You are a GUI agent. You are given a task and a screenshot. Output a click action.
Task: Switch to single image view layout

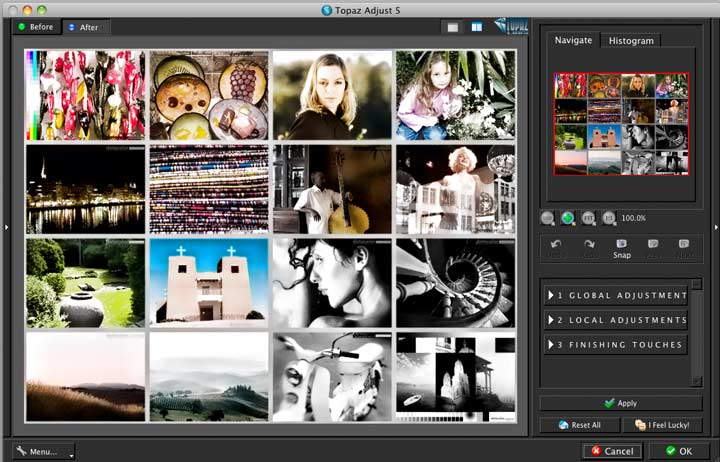click(x=453, y=28)
